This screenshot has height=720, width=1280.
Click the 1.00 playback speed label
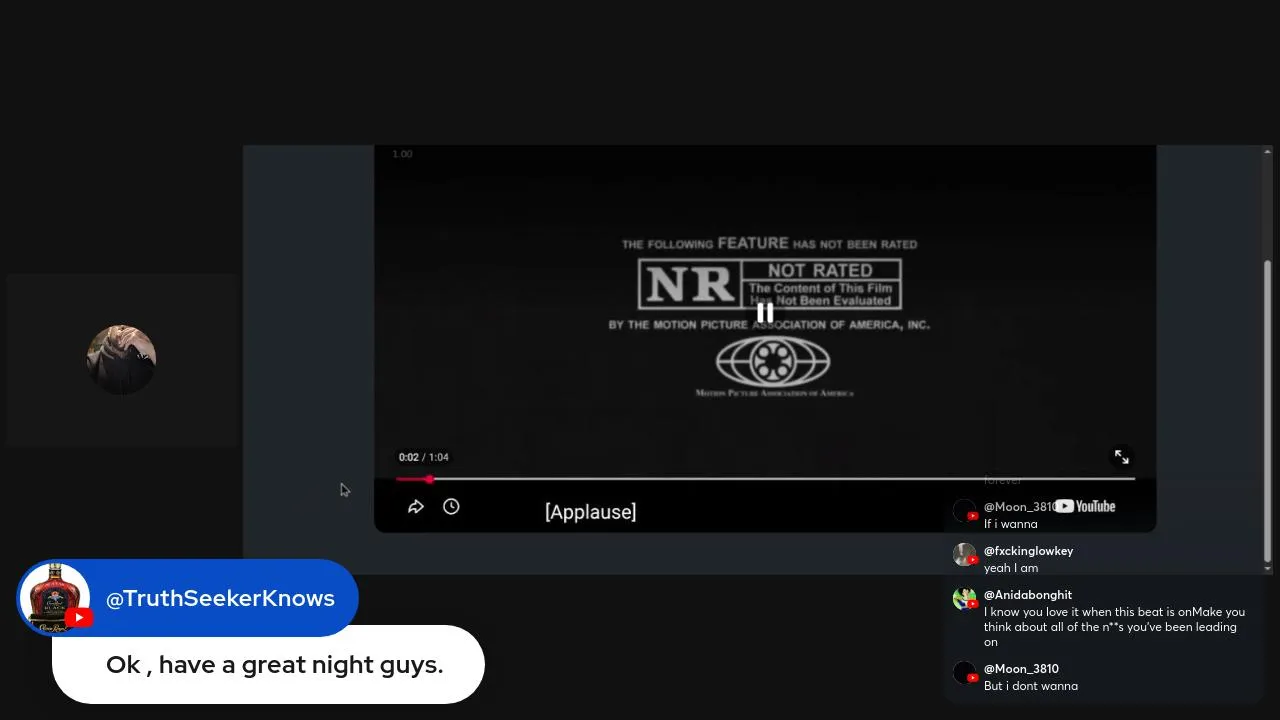coord(402,154)
